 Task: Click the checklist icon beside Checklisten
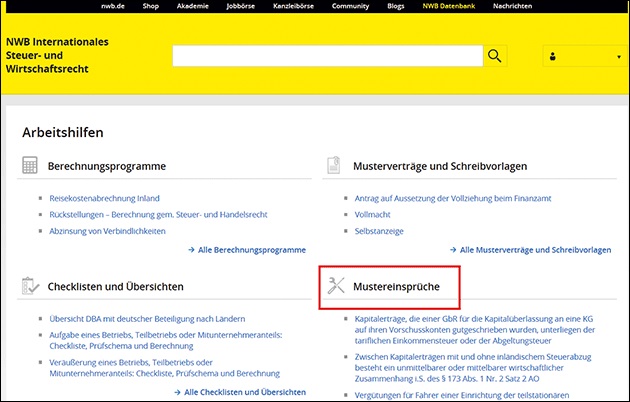click(x=30, y=287)
